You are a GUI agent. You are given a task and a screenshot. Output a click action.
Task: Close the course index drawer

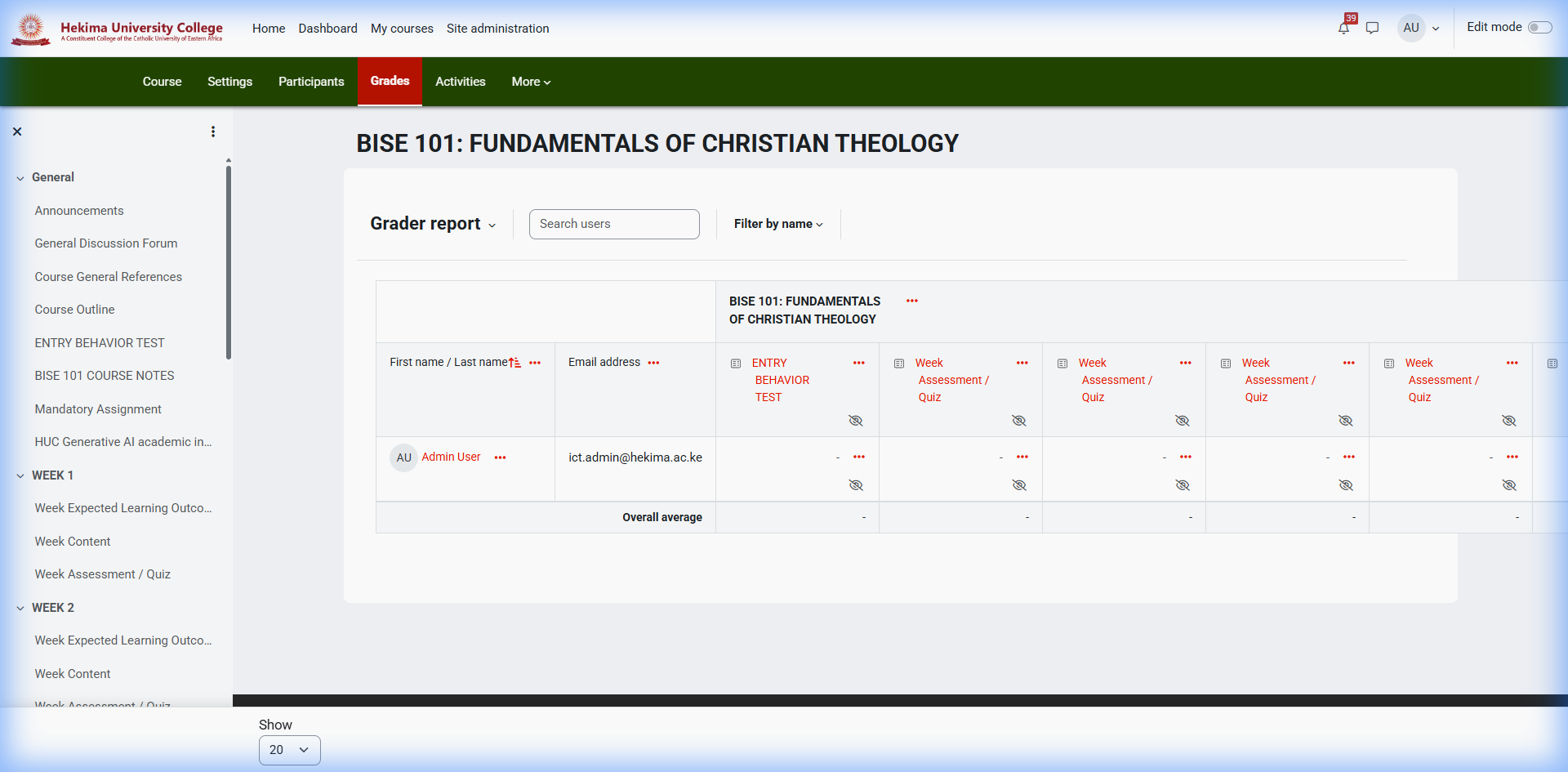coord(17,132)
